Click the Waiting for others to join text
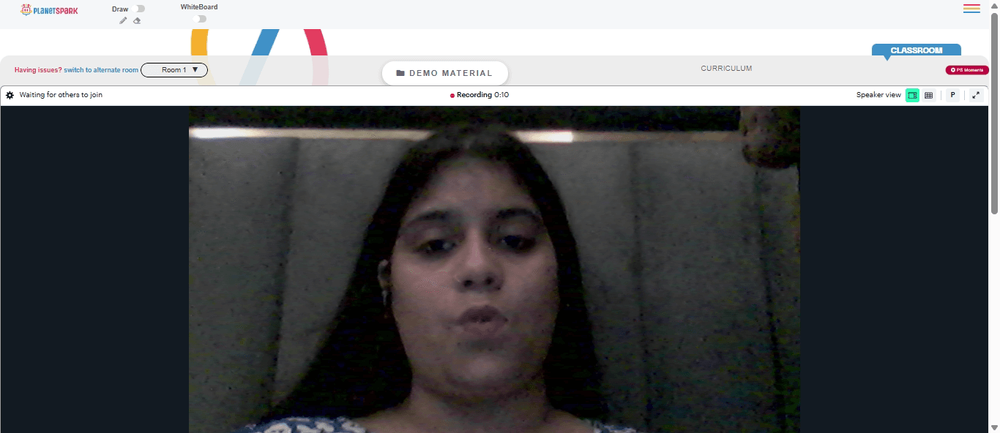1000x433 pixels. pos(61,95)
